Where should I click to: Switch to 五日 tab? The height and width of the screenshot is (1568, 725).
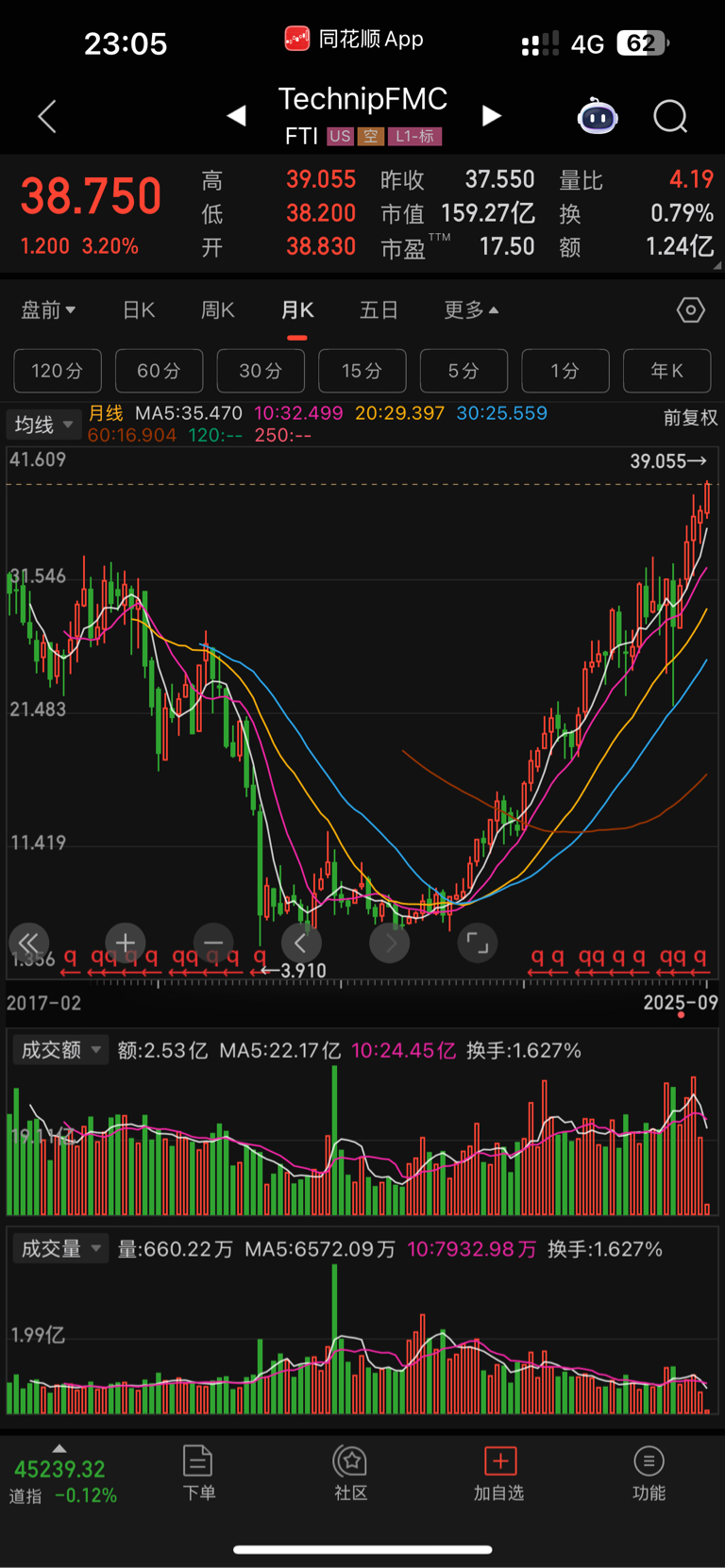(379, 309)
